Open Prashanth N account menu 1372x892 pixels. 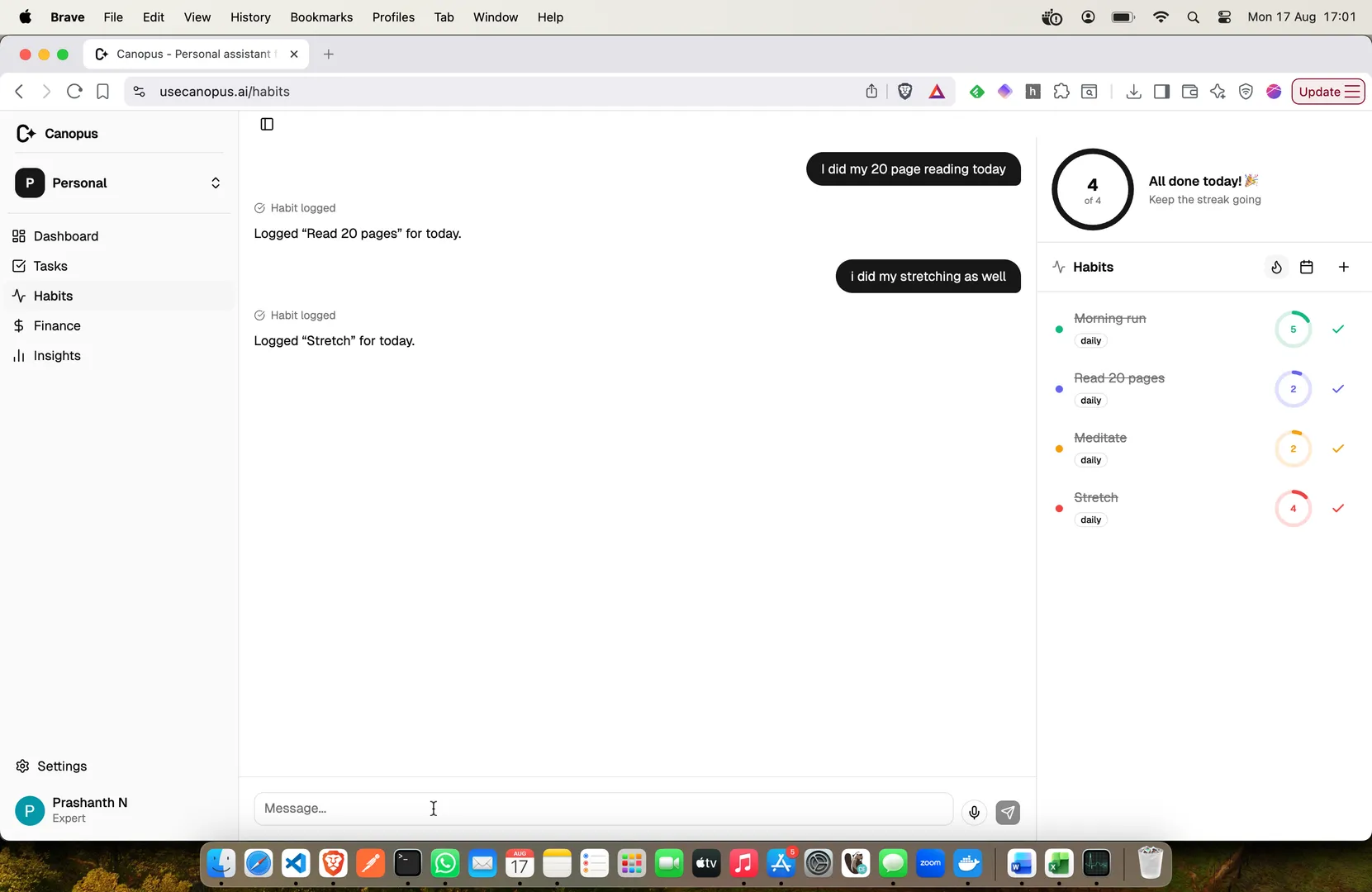(x=119, y=810)
